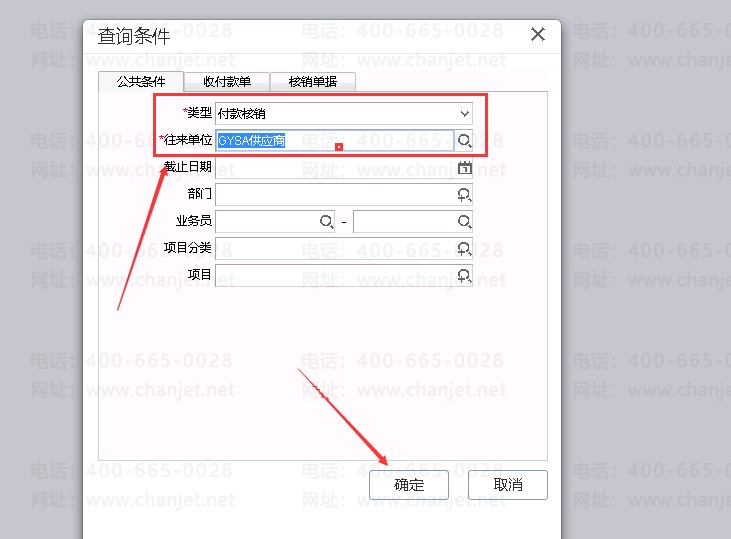Open the 付款核销 type combo box
This screenshot has width=731, height=539.
point(344,114)
